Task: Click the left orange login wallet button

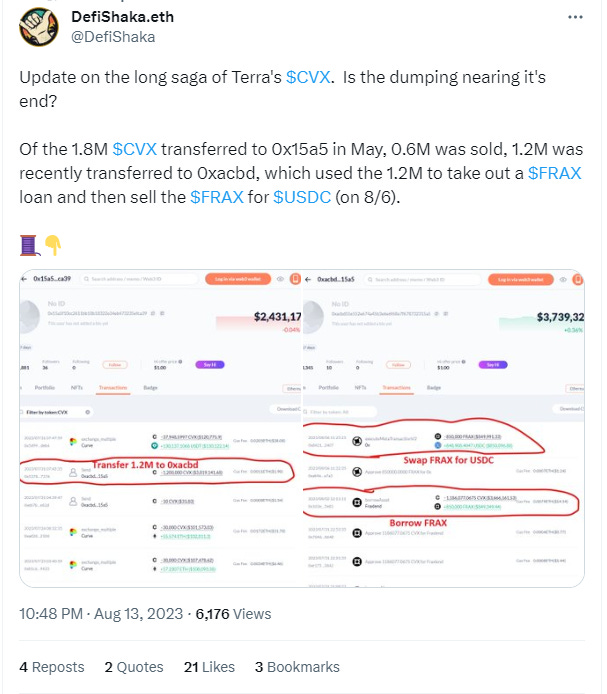Action: (x=238, y=279)
